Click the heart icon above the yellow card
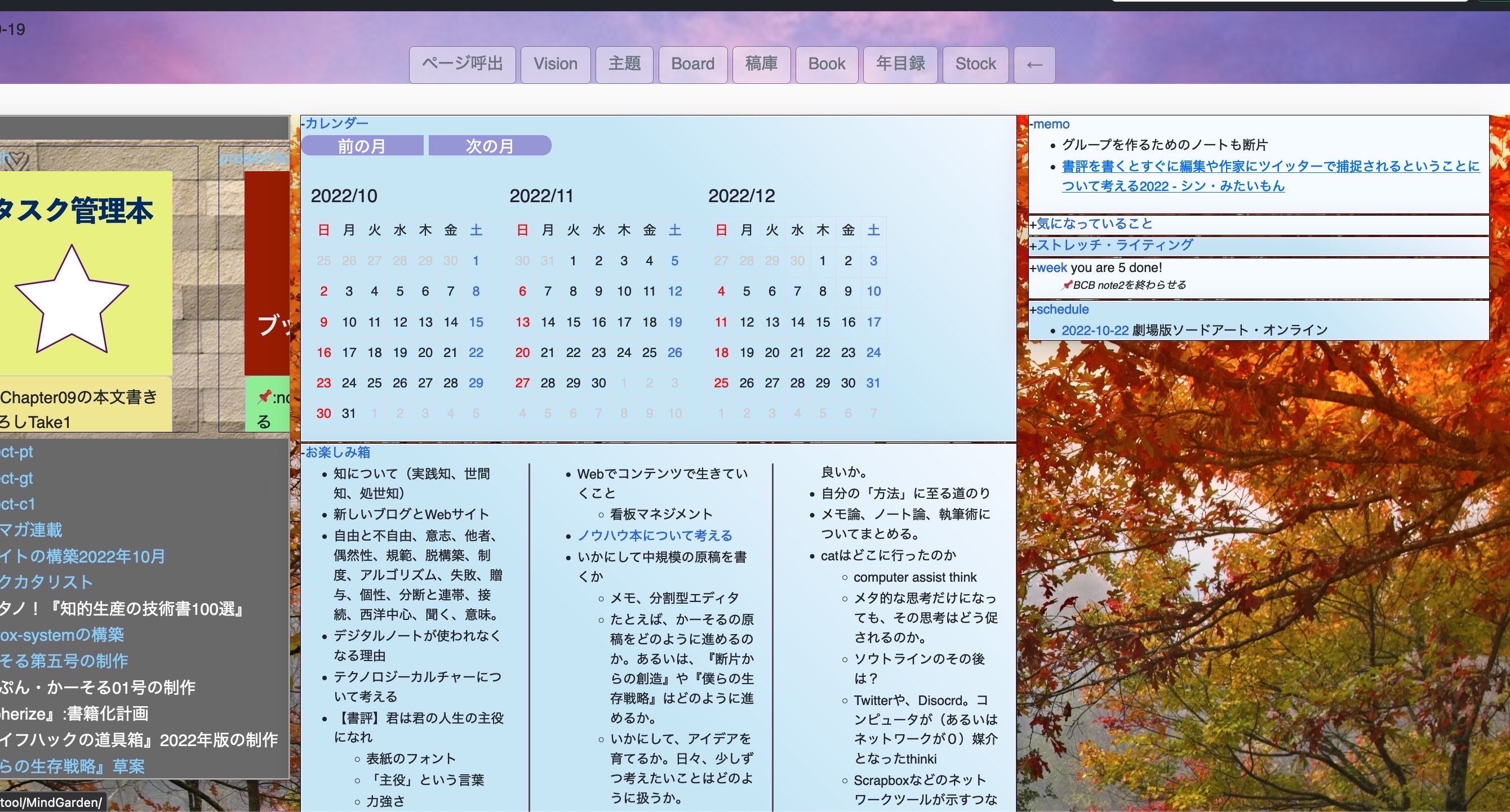This screenshot has width=1510, height=812. point(17,159)
